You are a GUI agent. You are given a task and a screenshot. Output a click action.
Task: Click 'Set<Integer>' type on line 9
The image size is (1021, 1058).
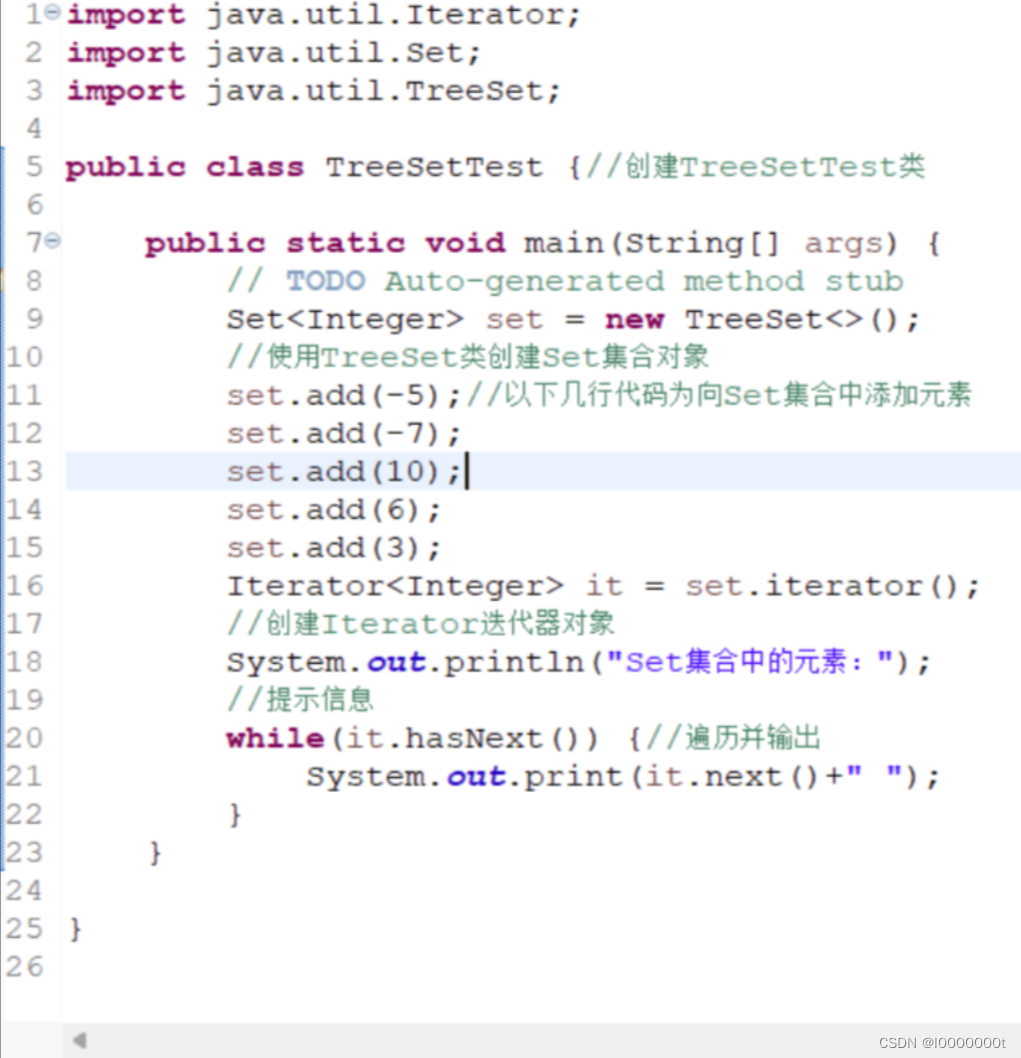345,319
